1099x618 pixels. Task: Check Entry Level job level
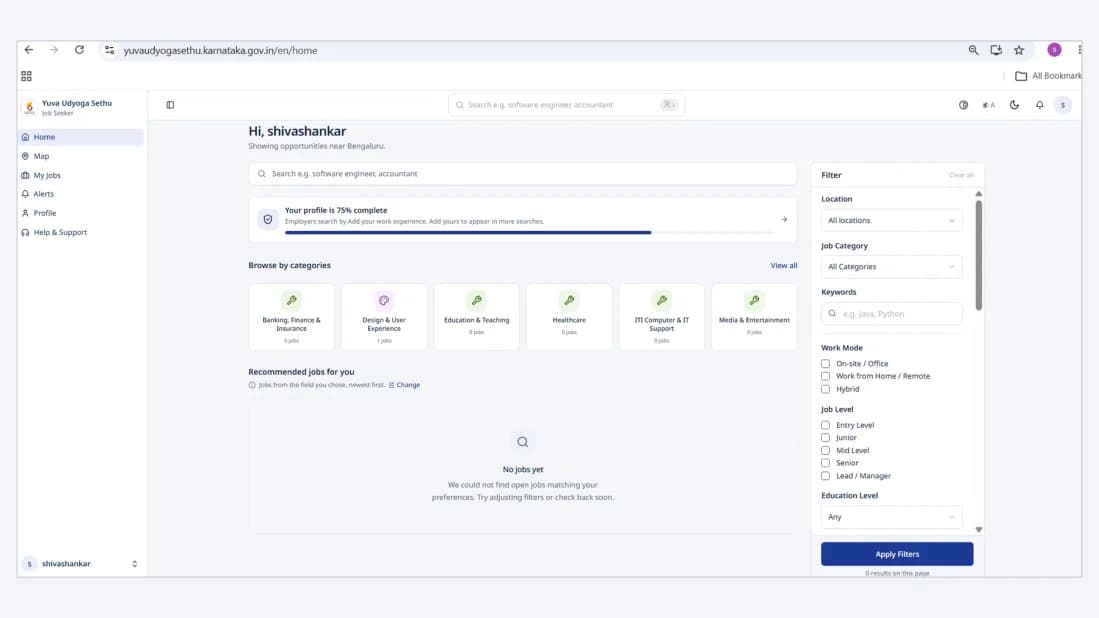point(826,425)
